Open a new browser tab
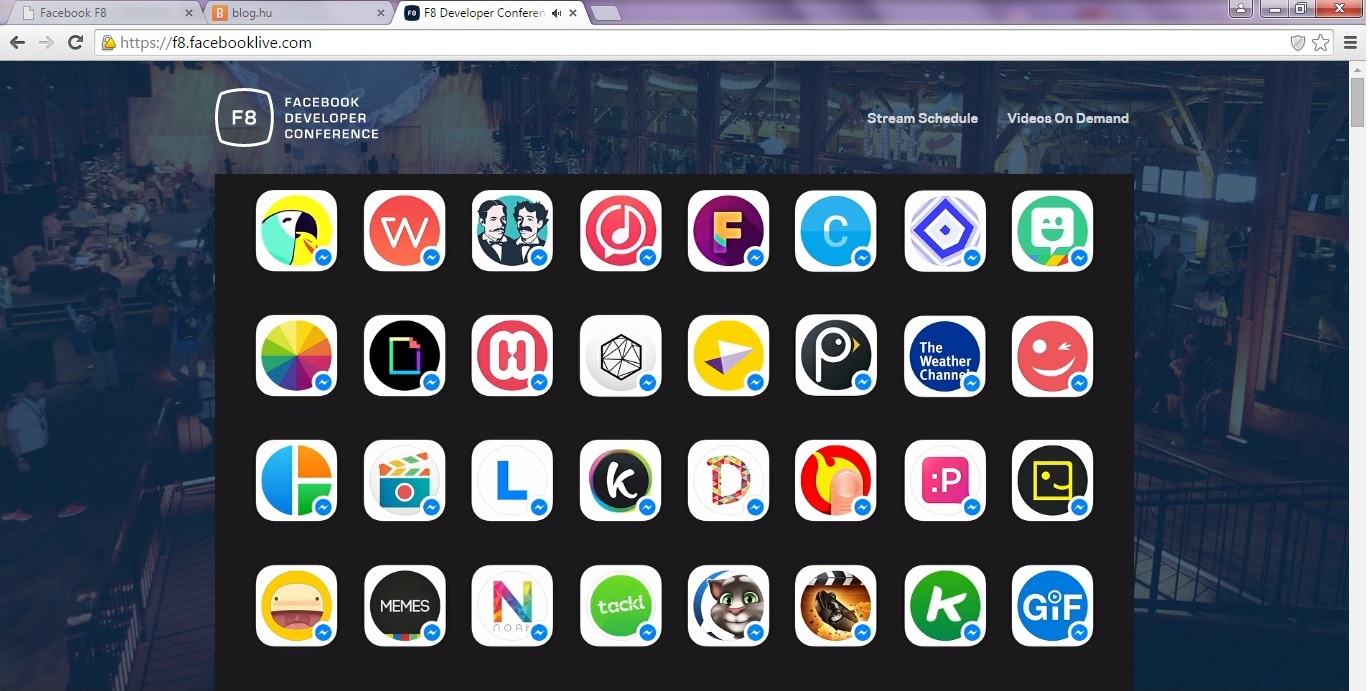 606,13
